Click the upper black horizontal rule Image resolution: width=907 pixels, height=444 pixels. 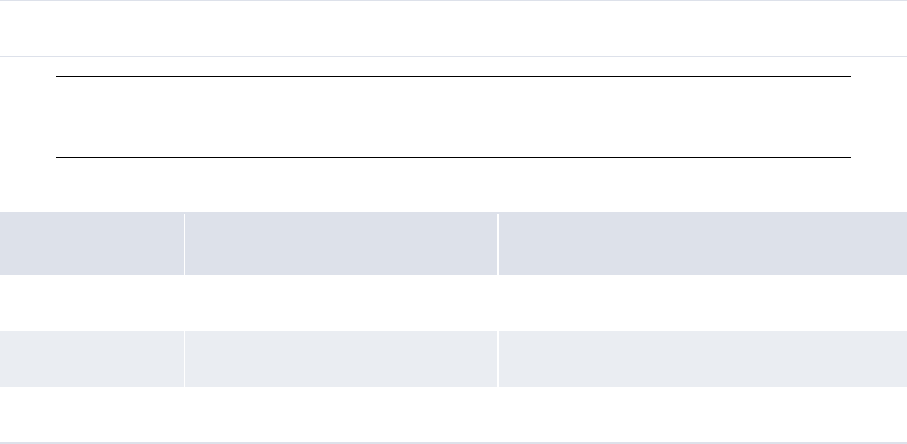(452, 76)
